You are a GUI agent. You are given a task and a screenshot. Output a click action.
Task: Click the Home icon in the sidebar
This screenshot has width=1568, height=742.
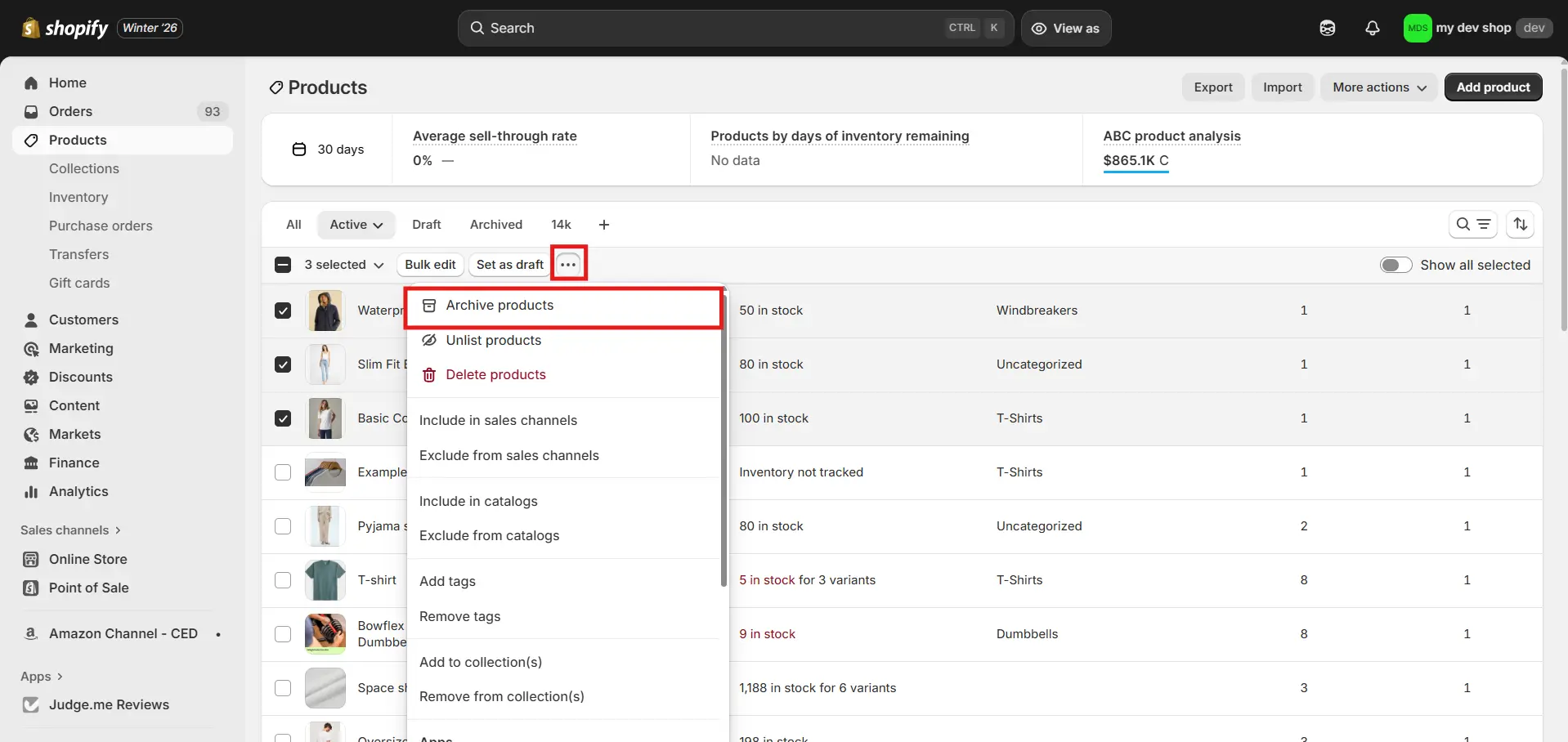tap(30, 83)
